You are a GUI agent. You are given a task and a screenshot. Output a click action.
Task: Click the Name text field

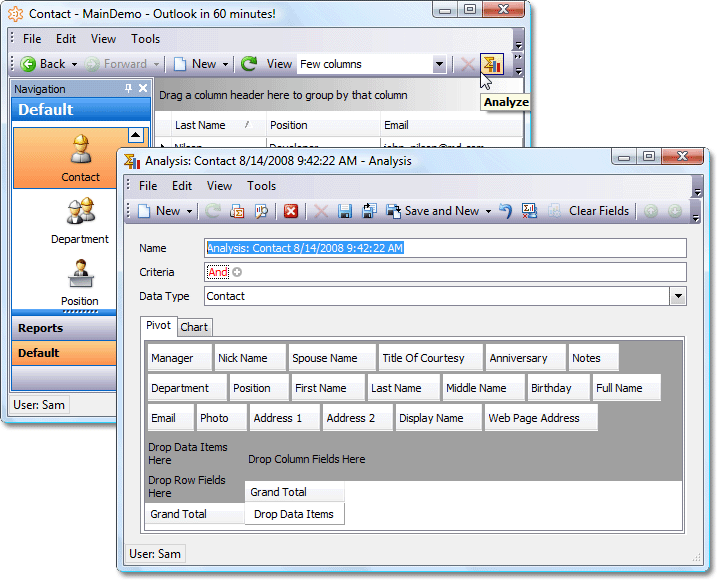(x=445, y=248)
